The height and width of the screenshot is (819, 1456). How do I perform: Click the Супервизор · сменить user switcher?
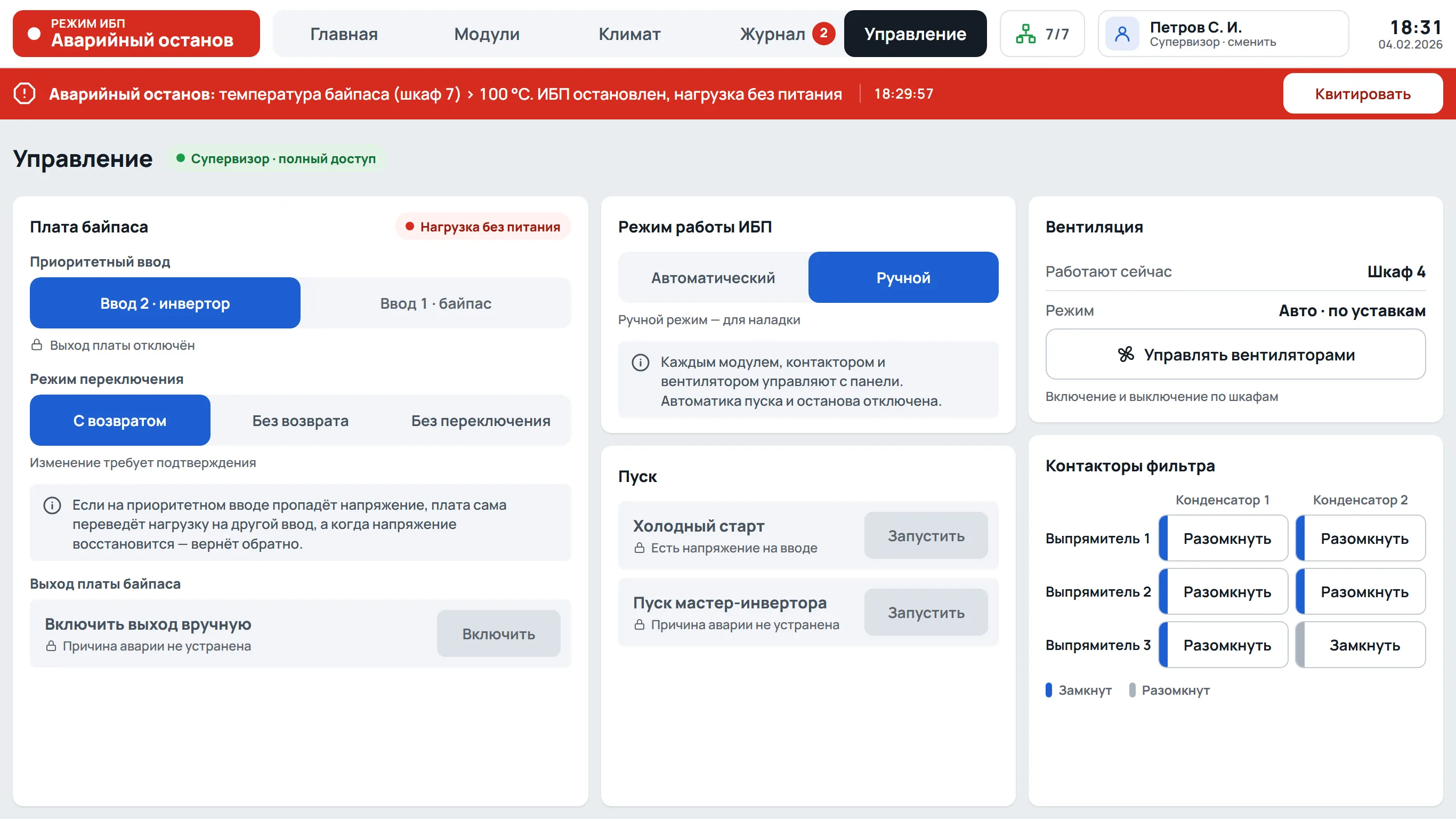click(1223, 34)
